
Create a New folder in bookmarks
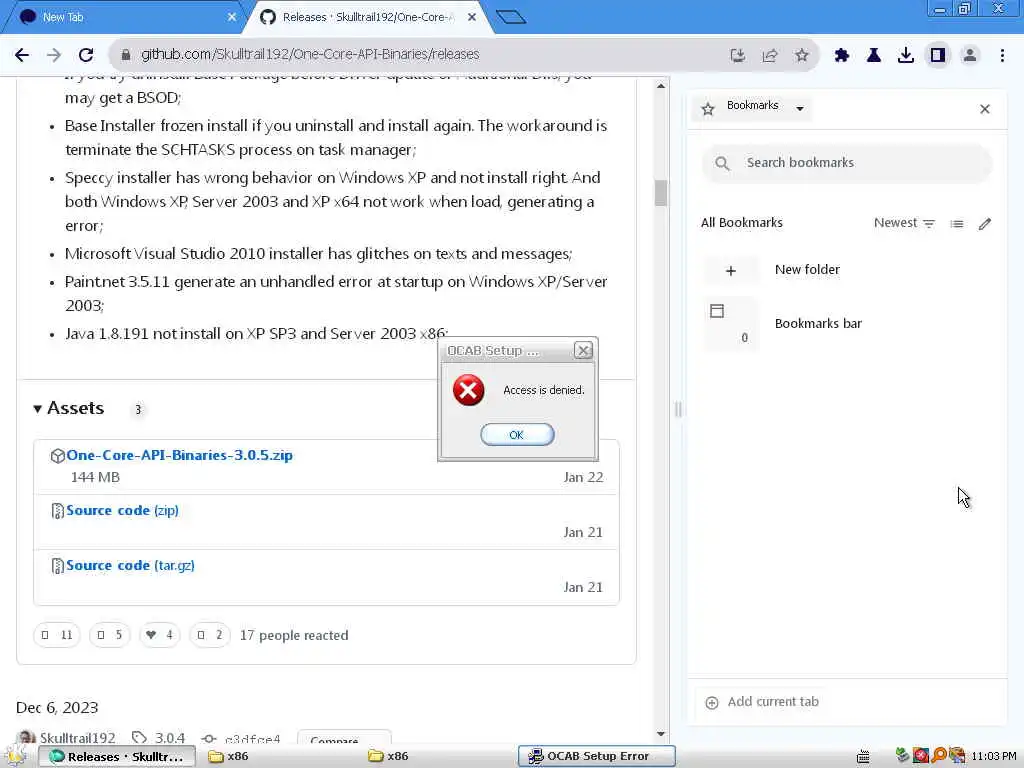[847, 270]
